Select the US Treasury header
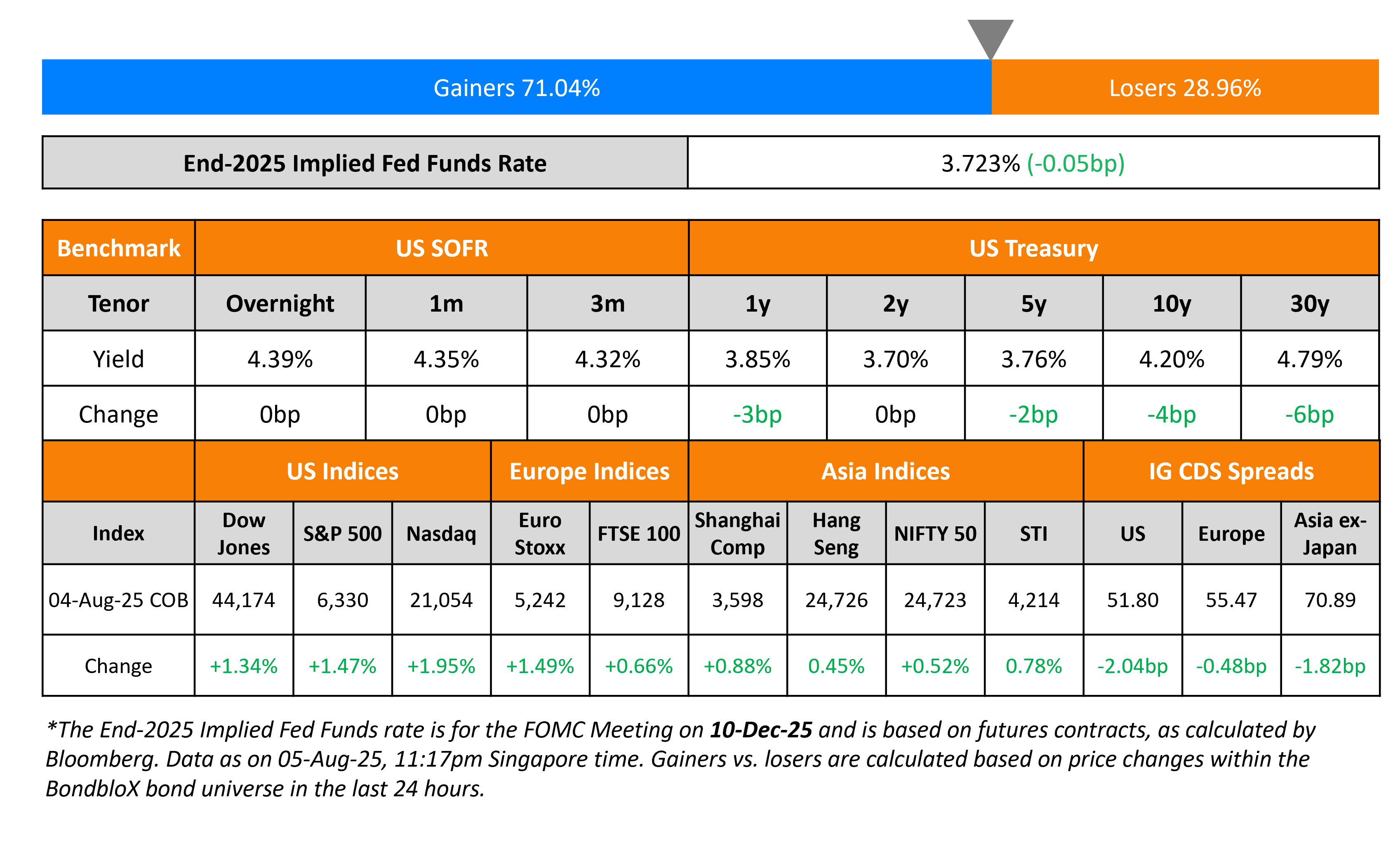The width and height of the screenshot is (1400, 847). pyautogui.click(x=1033, y=248)
